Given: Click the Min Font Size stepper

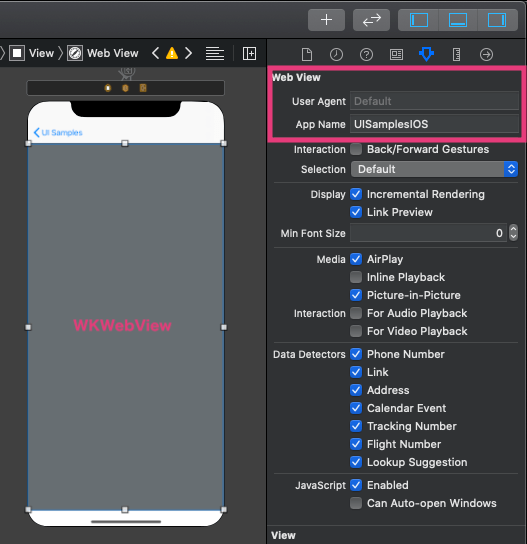Looking at the screenshot, I should click(x=513, y=233).
